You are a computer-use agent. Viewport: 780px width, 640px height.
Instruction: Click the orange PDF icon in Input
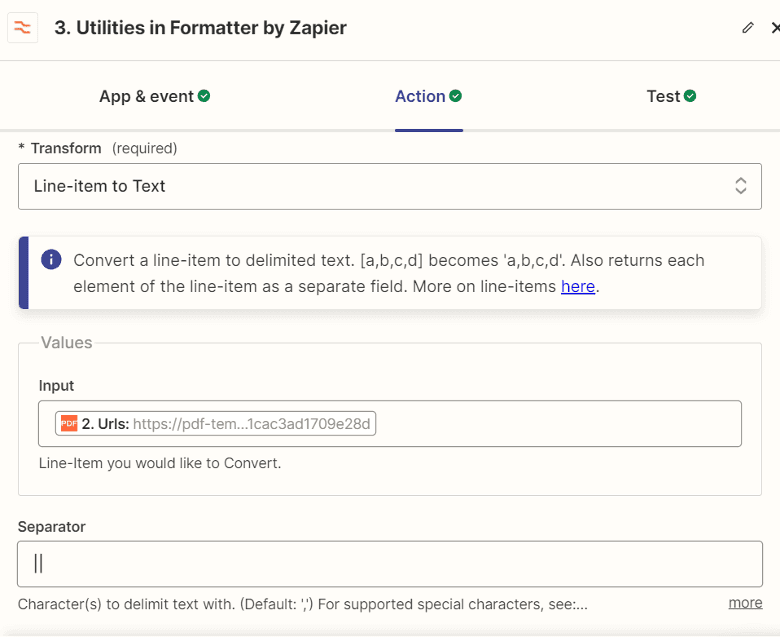click(69, 423)
